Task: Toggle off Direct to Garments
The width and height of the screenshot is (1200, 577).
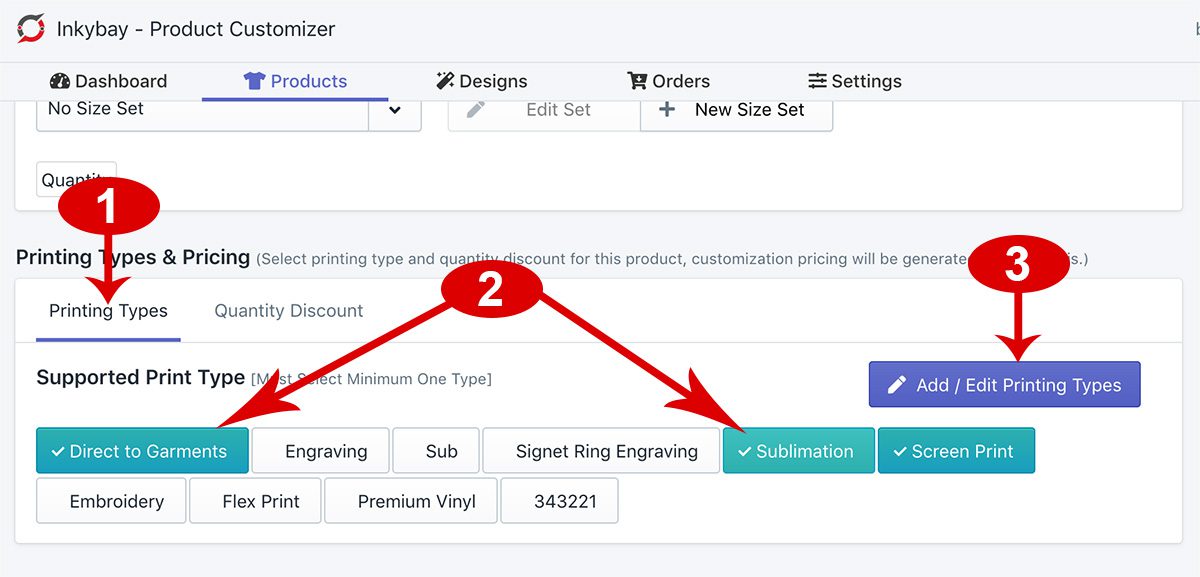Action: [x=141, y=451]
